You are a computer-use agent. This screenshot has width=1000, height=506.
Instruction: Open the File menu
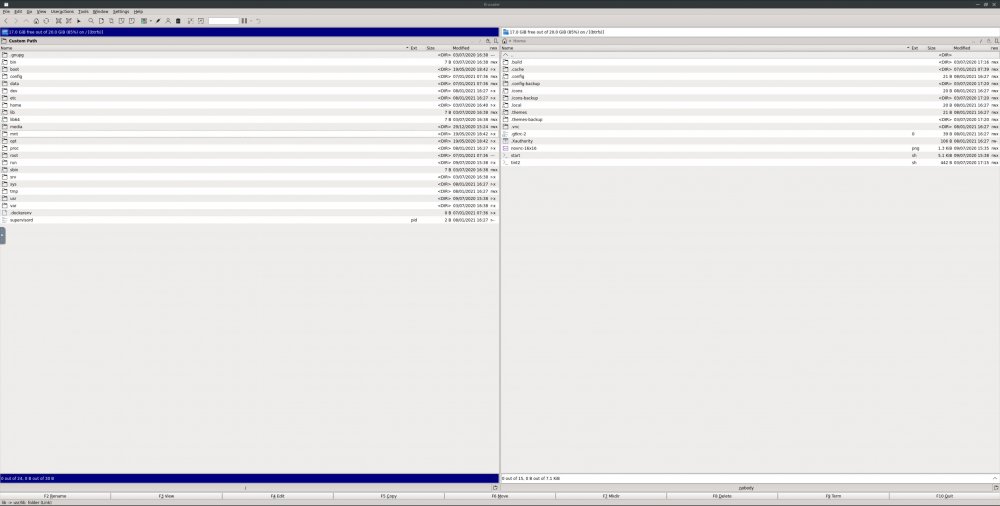click(6, 11)
